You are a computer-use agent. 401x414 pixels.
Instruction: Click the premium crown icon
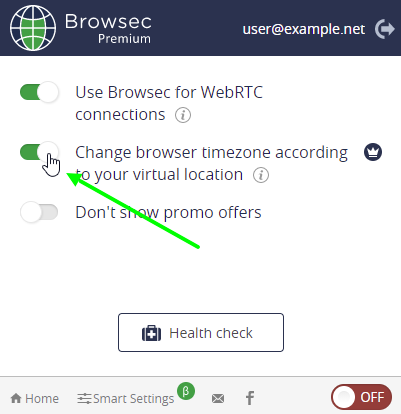coord(373,152)
